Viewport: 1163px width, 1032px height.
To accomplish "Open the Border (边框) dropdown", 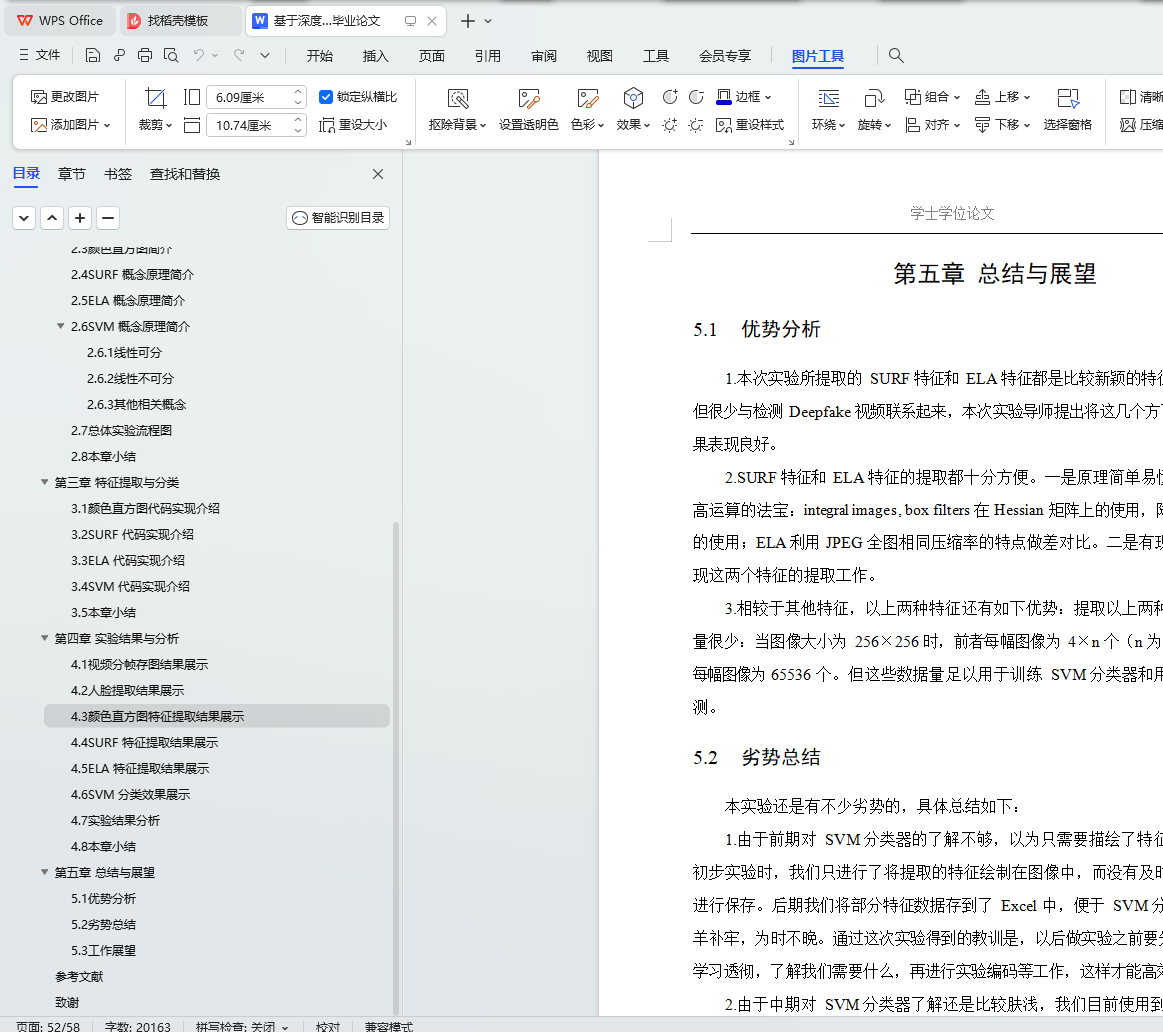I will 744,96.
